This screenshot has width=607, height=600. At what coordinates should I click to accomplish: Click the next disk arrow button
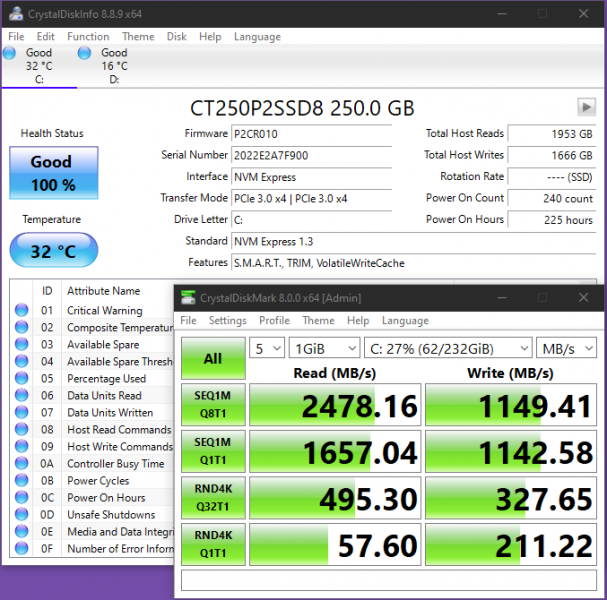pyautogui.click(x=586, y=107)
